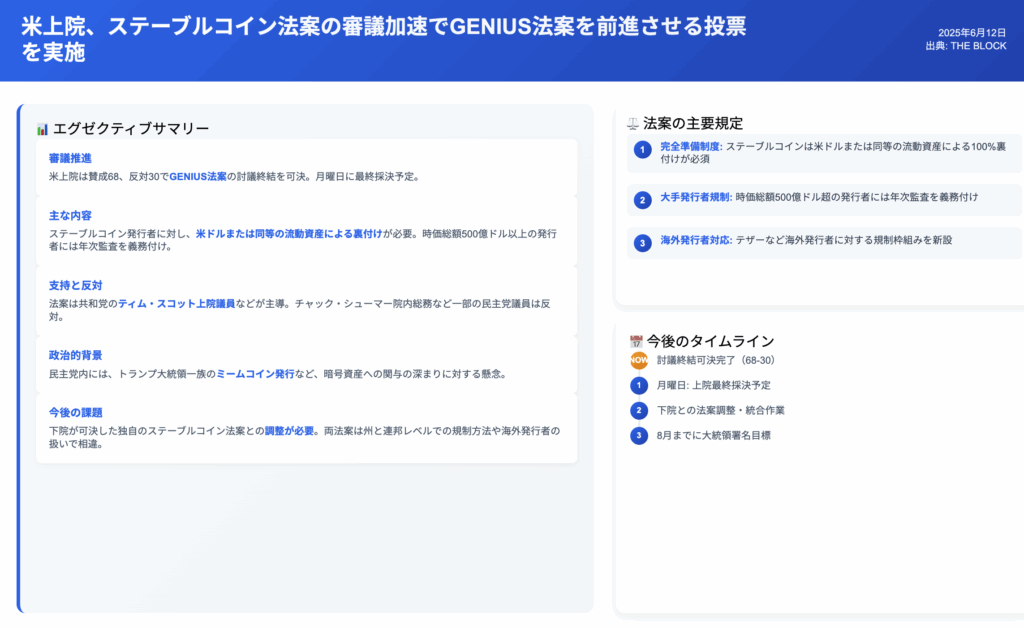This screenshot has height=628, width=1024.
Task: Click the 審議推進 card heading
Action: [x=70, y=158]
